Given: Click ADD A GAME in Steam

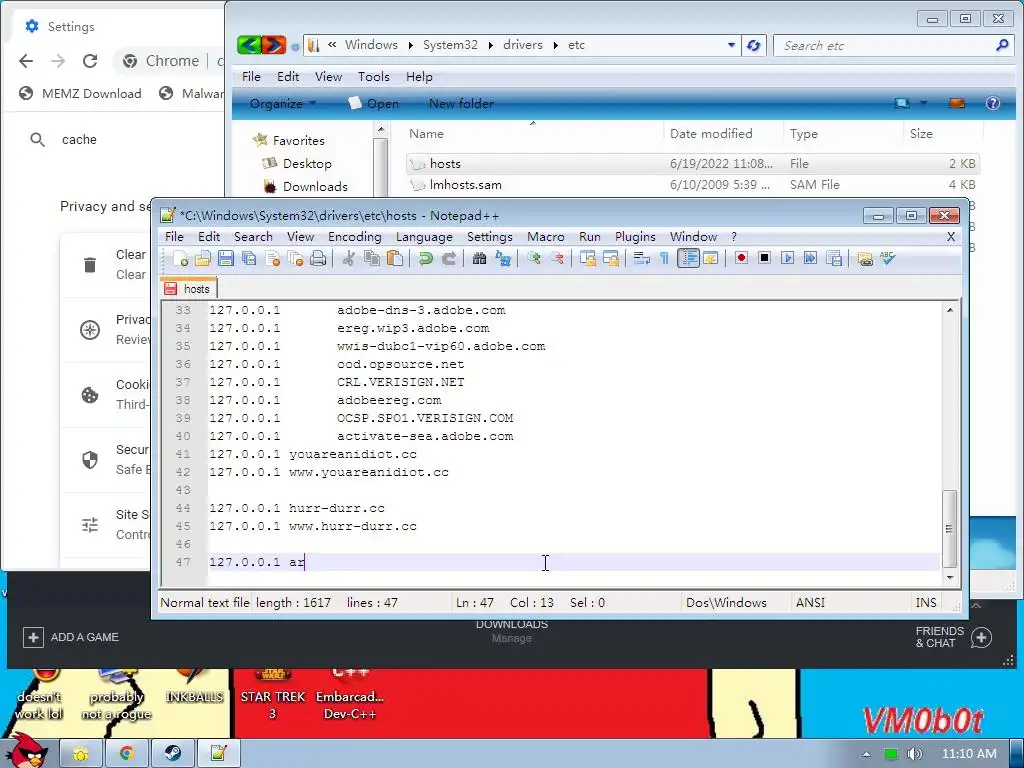Looking at the screenshot, I should 71,637.
